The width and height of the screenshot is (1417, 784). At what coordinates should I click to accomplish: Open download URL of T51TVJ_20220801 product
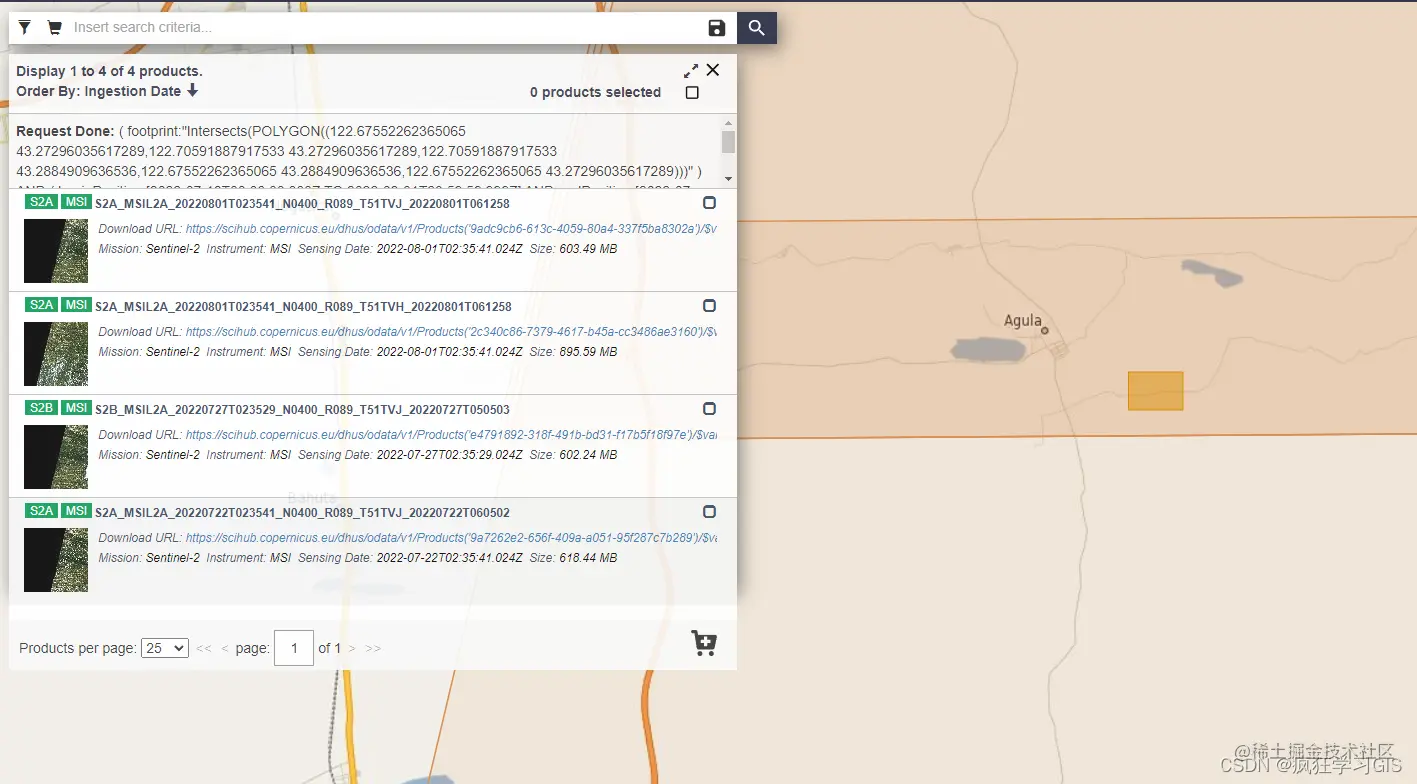pos(451,229)
